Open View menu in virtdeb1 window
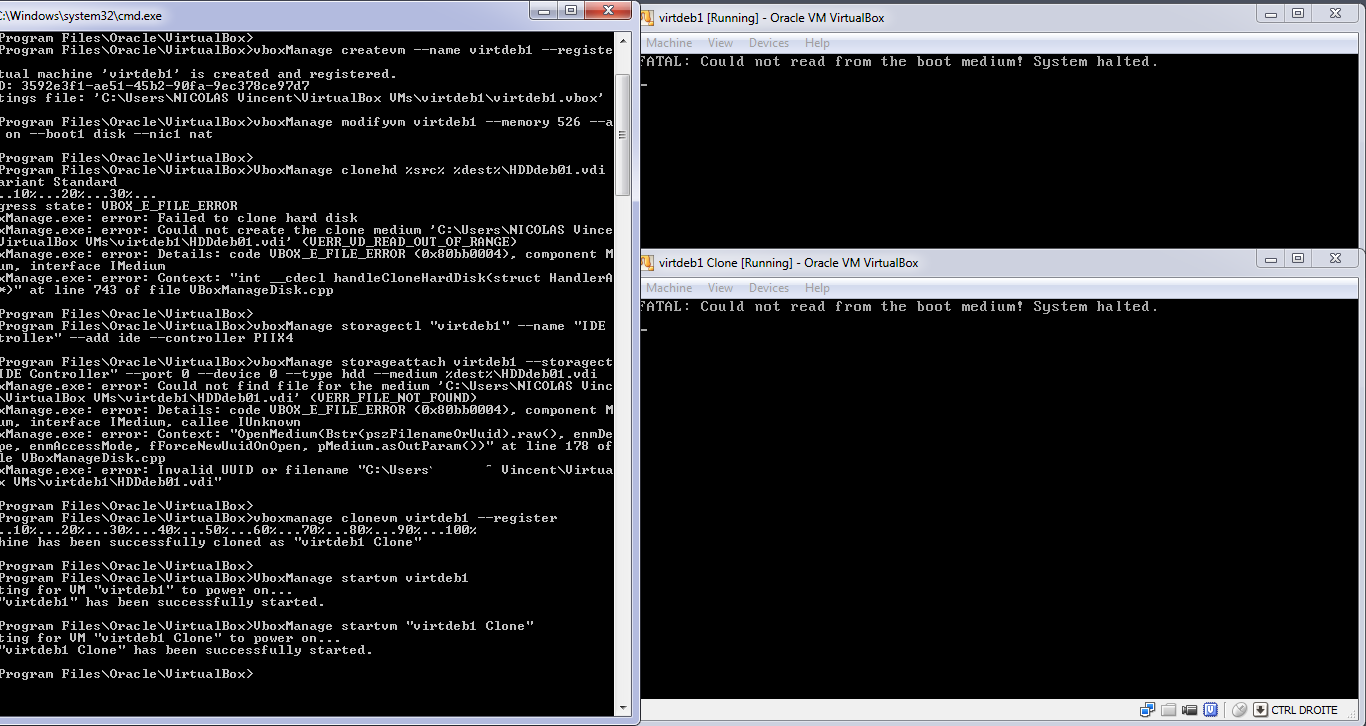 coord(720,43)
